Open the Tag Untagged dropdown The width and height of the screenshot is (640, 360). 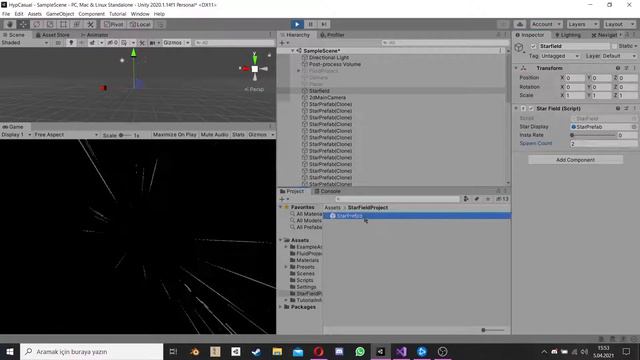tap(560, 56)
